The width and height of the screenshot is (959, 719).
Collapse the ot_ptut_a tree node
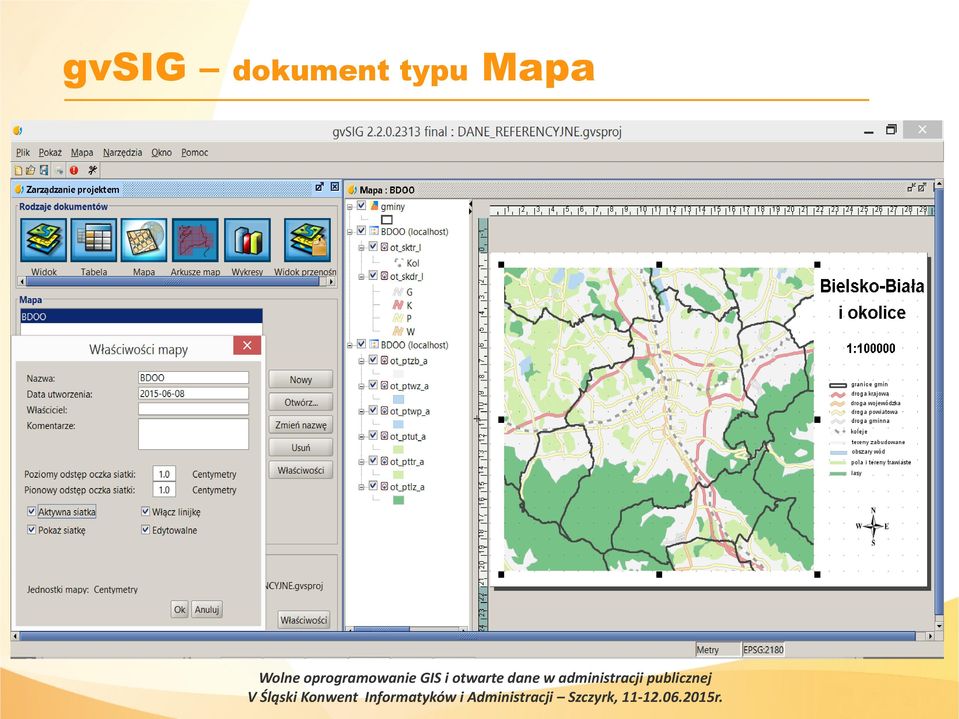(361, 437)
